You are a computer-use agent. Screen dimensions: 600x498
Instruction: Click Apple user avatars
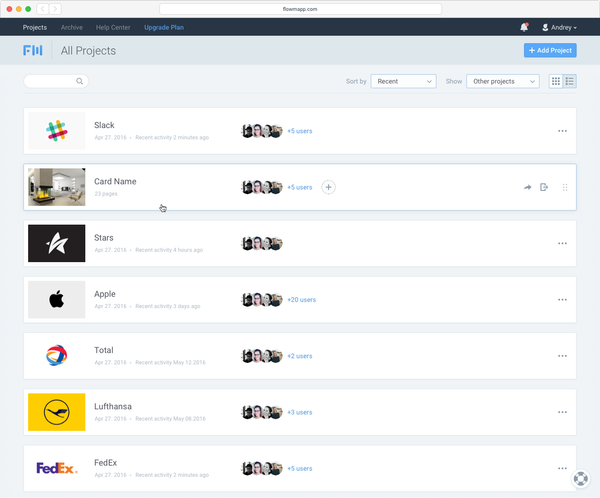click(x=262, y=300)
